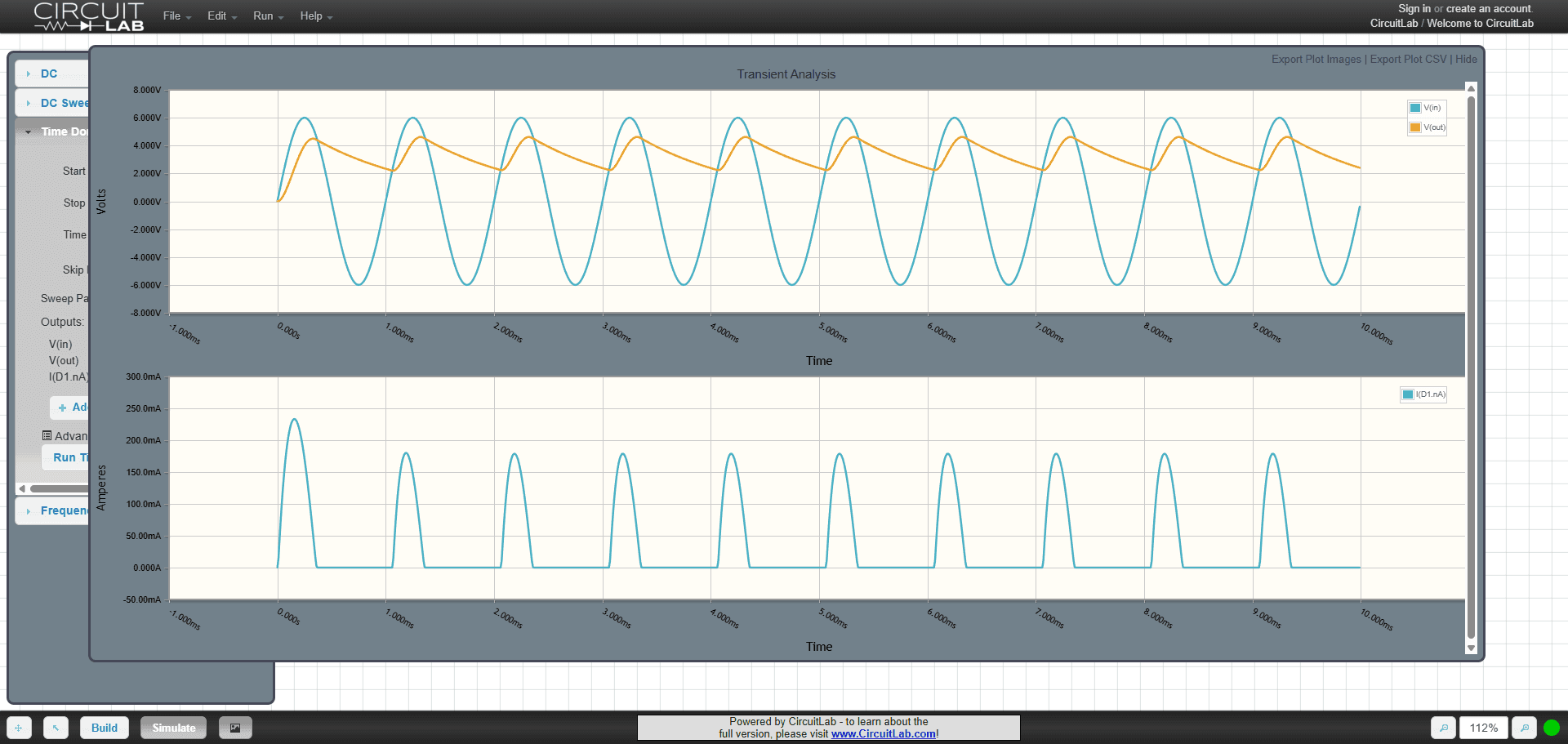Click the image export icon button
1568x744 pixels.
click(x=235, y=728)
